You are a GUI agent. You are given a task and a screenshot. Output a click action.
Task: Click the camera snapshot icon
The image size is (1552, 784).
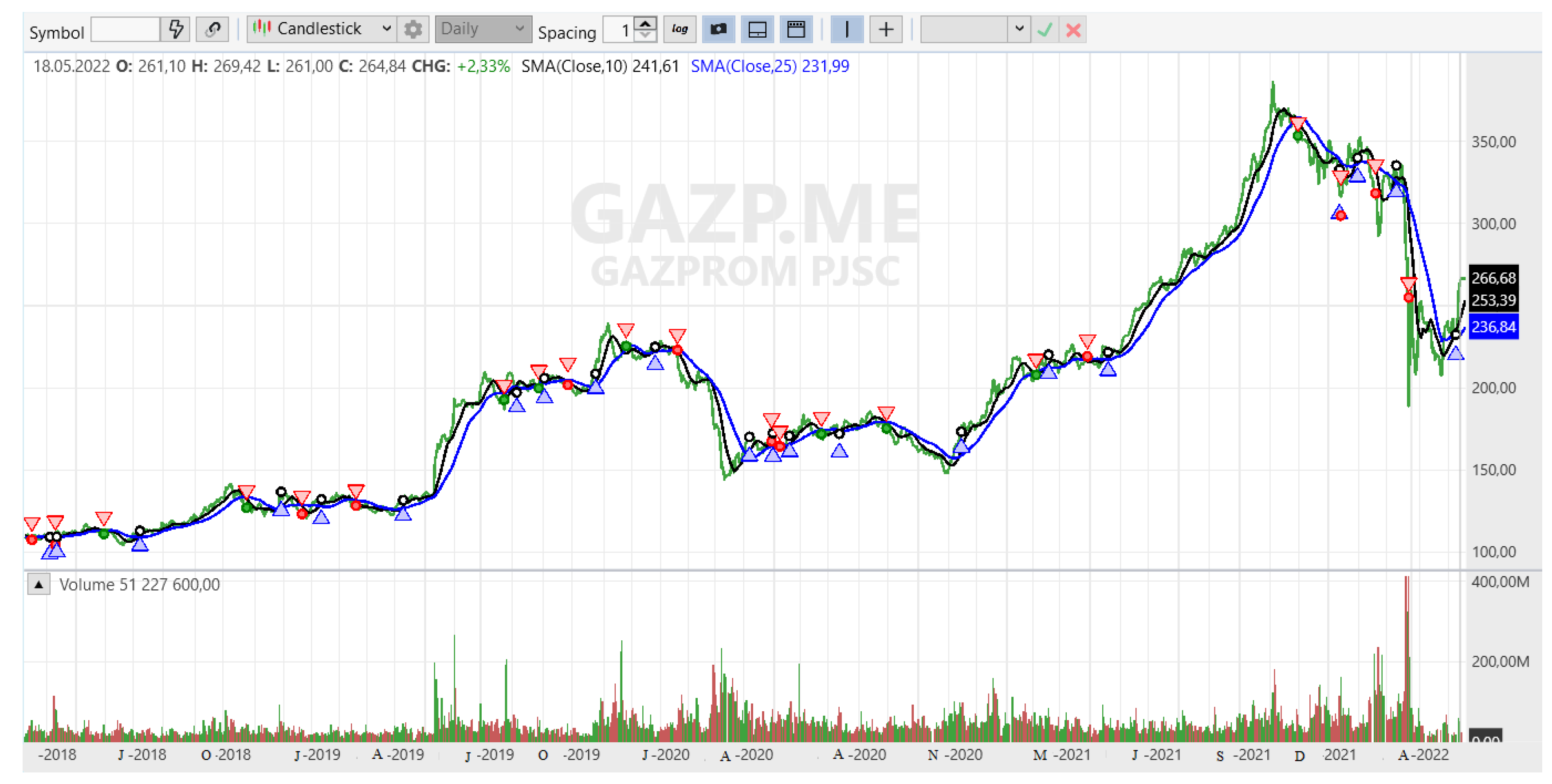click(718, 29)
